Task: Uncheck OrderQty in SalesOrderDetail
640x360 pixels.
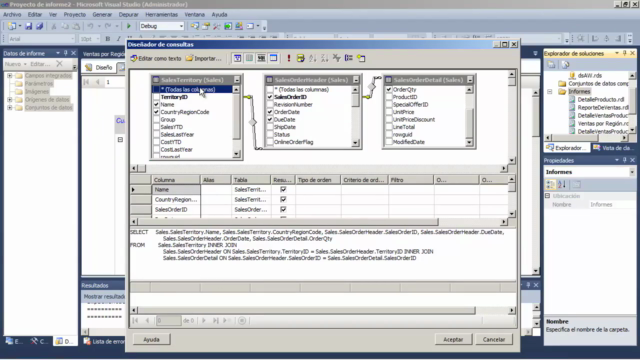Action: pos(389,89)
